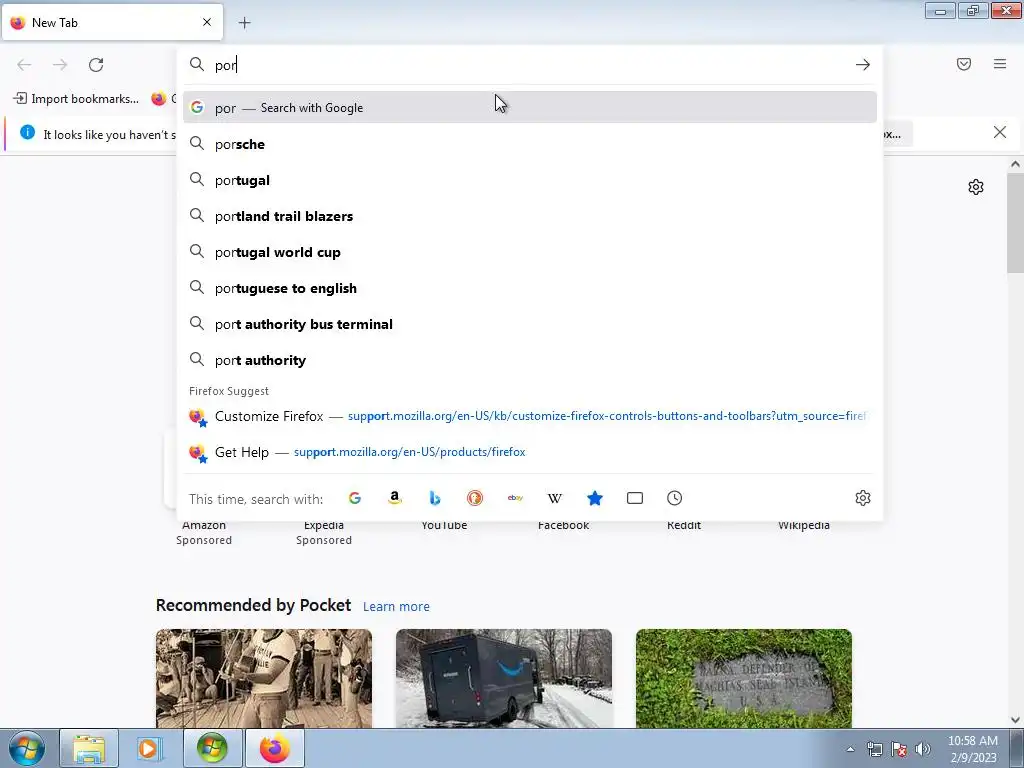Image resolution: width=1024 pixels, height=768 pixels.
Task: Pick Amazon in the search shortcuts
Action: pyautogui.click(x=394, y=498)
